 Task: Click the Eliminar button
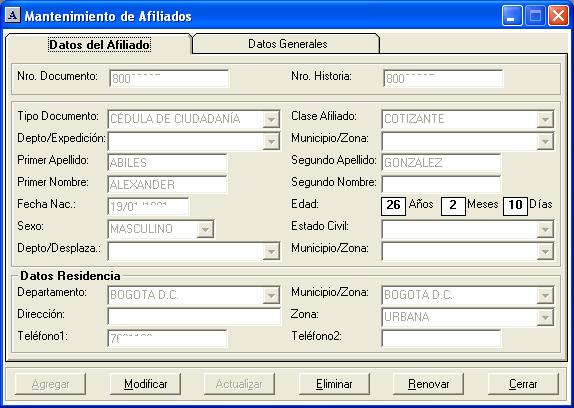tap(334, 384)
